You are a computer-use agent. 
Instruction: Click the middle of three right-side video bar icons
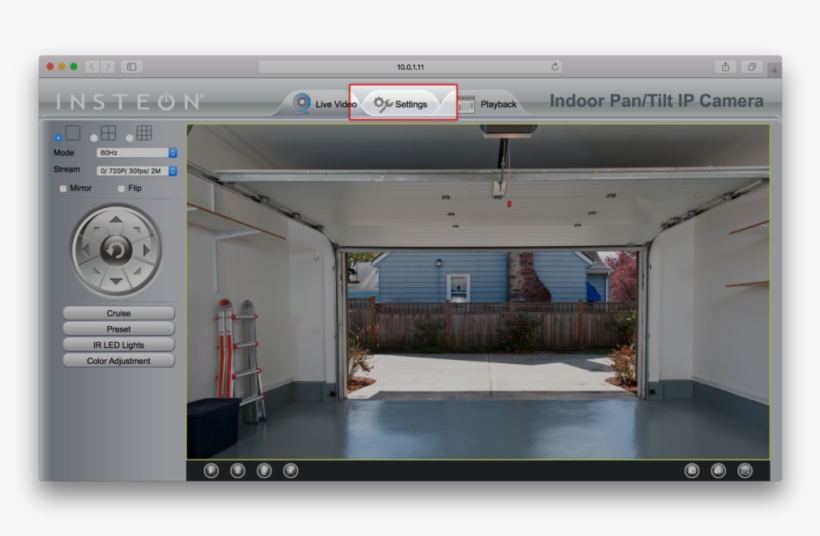719,471
